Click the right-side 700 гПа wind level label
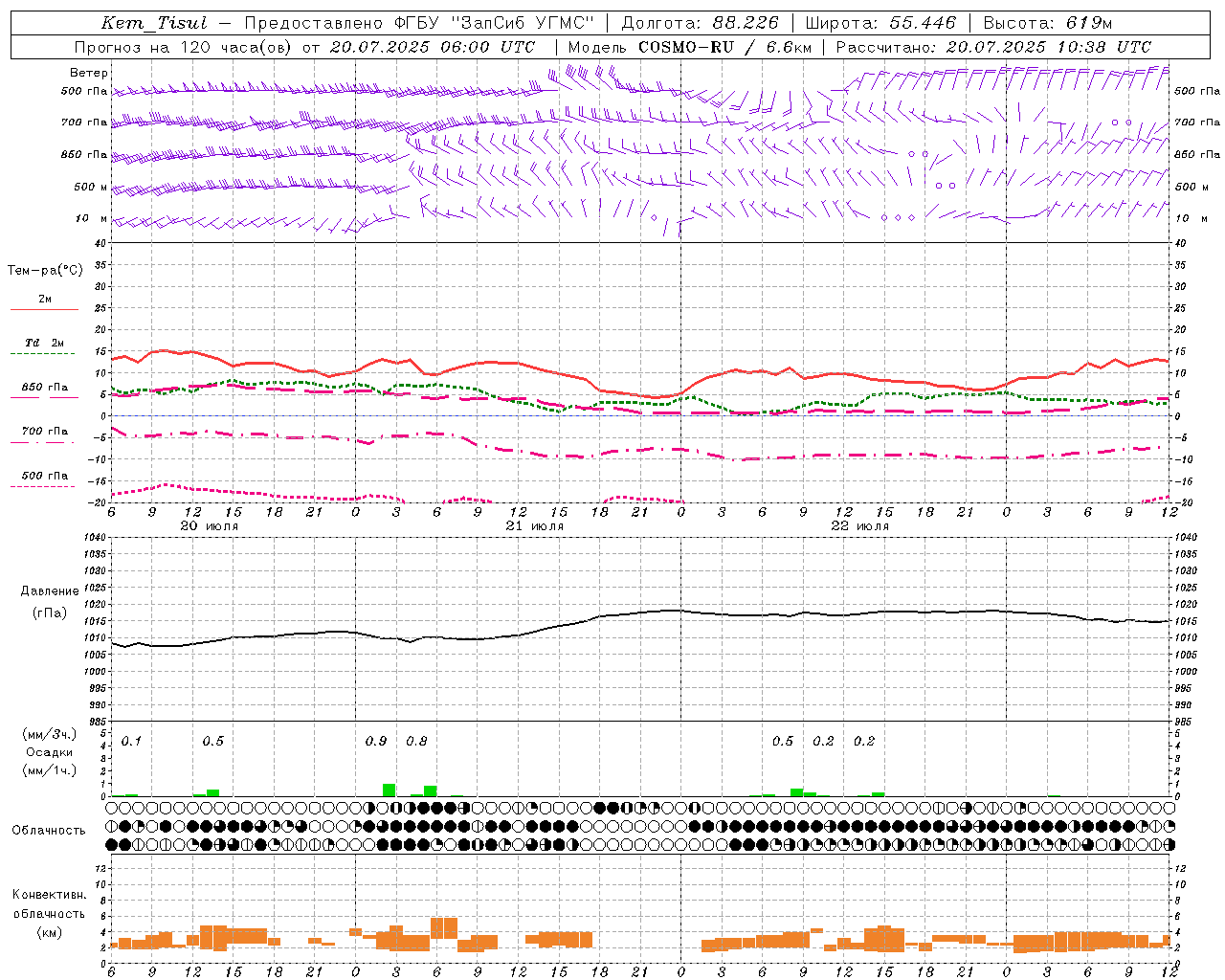1225x980 pixels. tap(1197, 122)
